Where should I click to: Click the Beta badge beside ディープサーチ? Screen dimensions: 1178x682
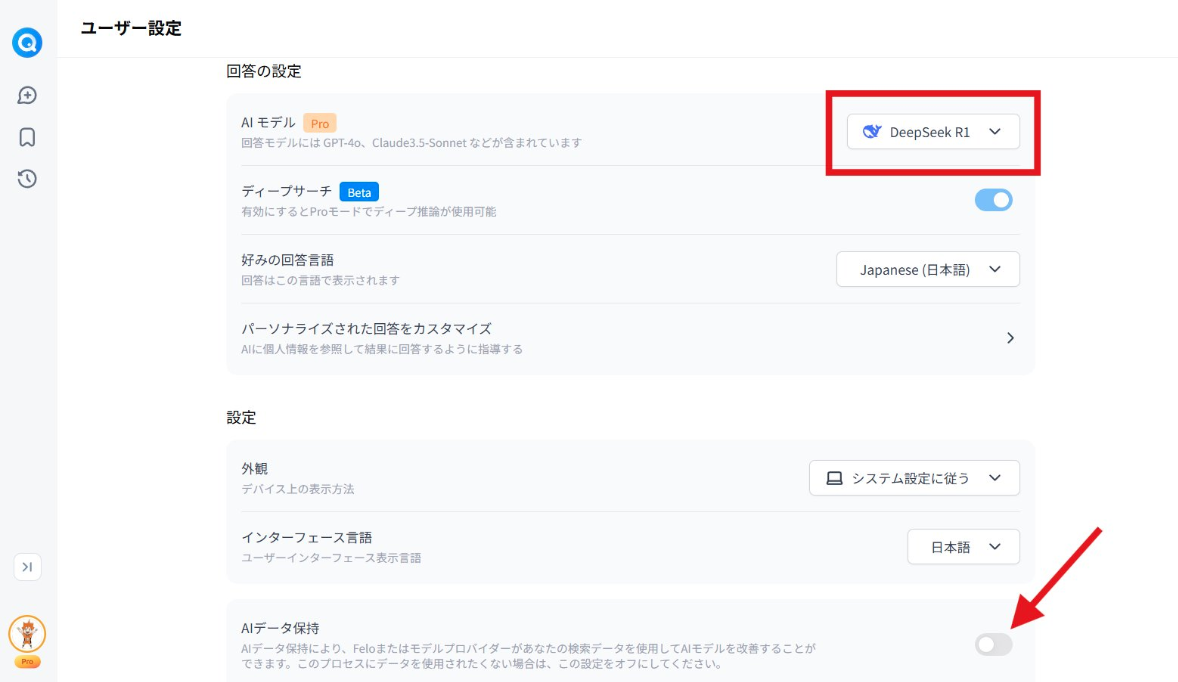point(359,192)
